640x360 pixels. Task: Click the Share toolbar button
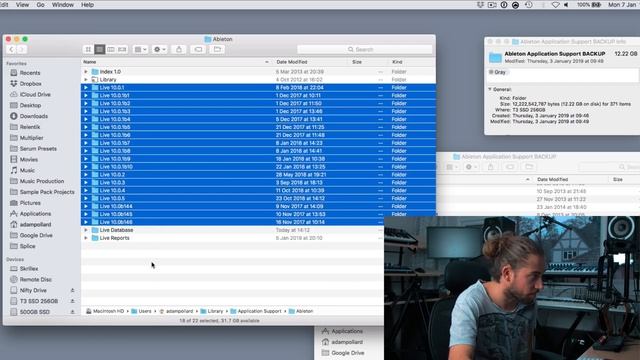click(179, 49)
